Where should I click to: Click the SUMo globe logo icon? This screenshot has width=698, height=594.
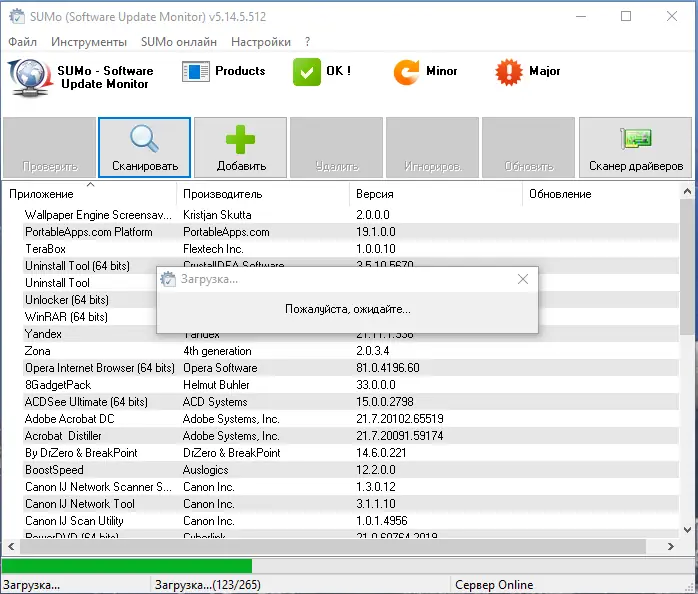tap(30, 78)
